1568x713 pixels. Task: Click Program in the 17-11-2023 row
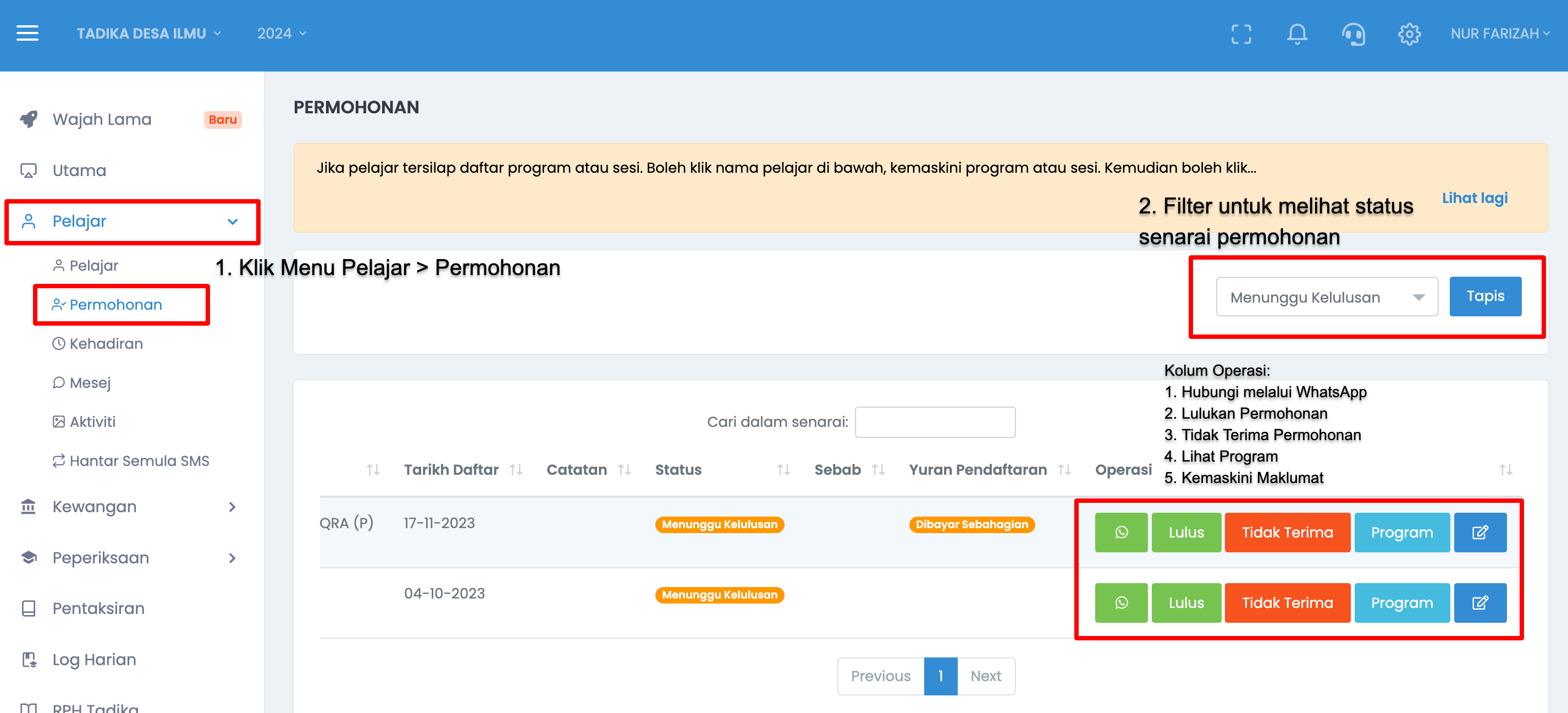[1402, 532]
